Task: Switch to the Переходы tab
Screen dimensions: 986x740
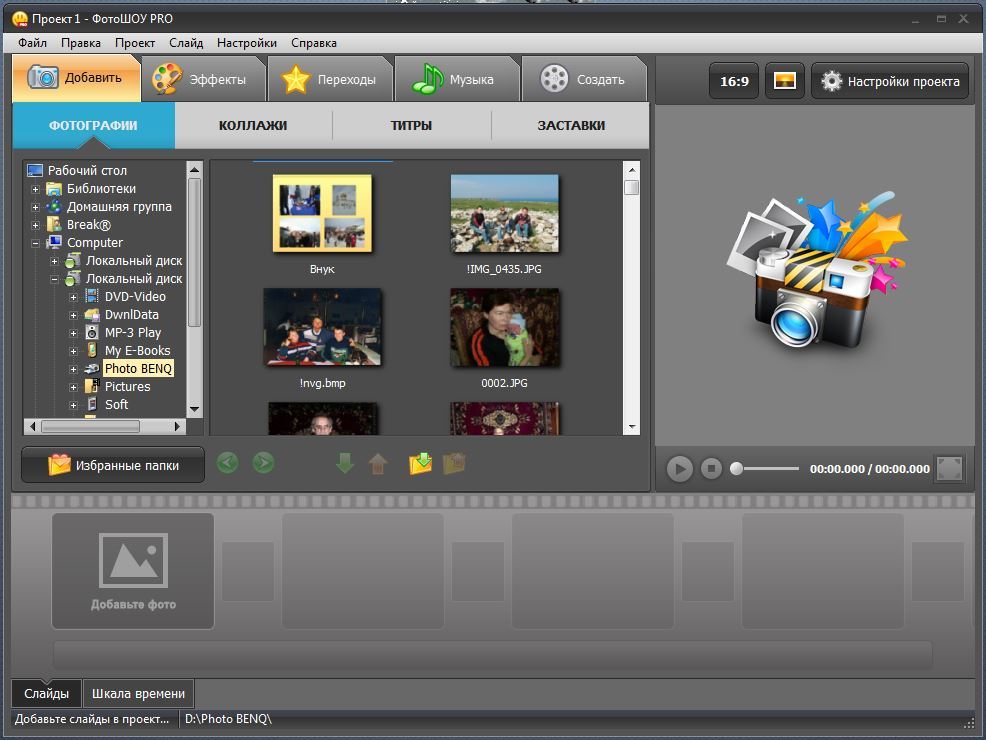Action: [x=330, y=80]
